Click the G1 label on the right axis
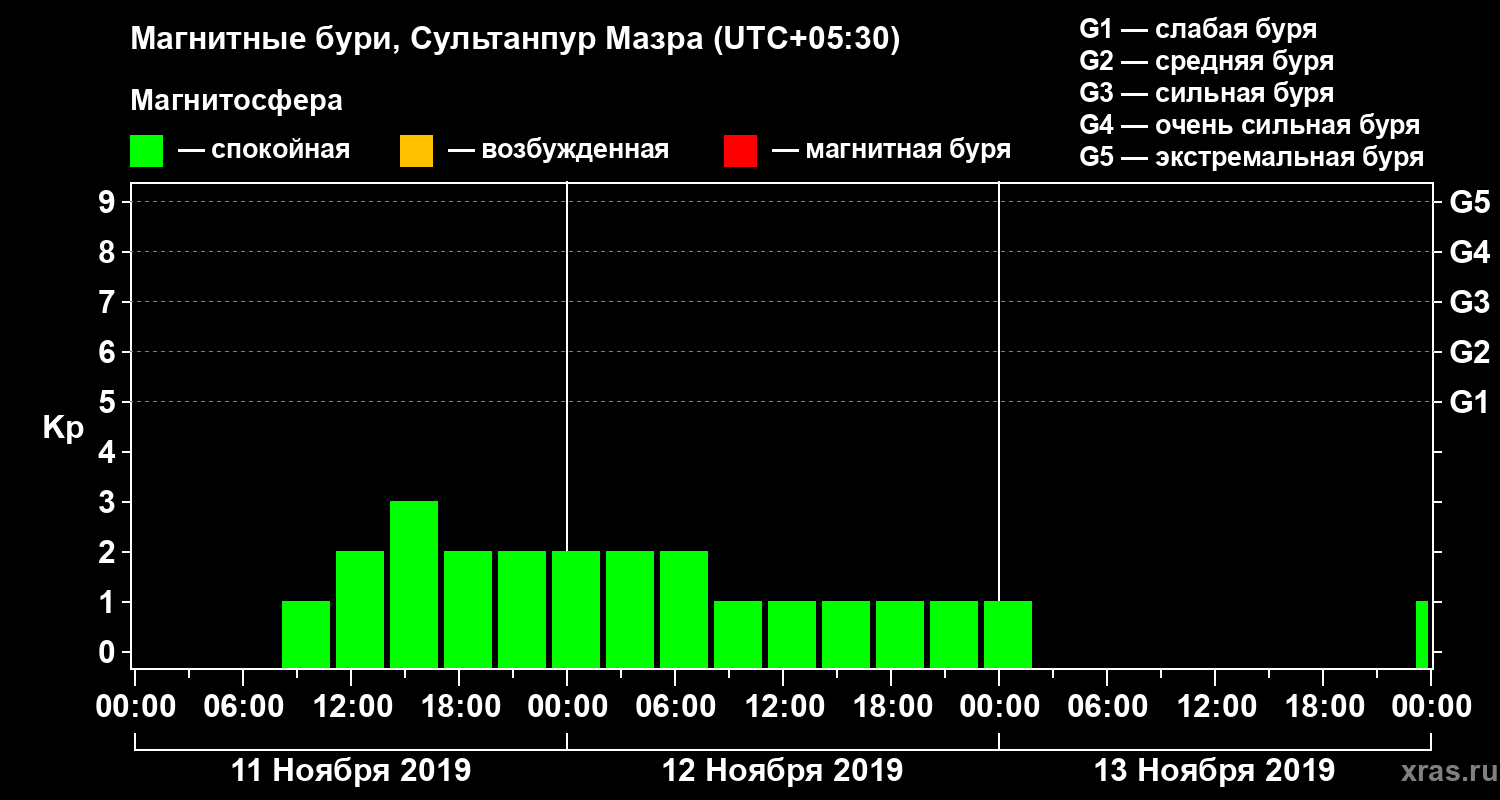Screen dimensions: 1500x800 click(1469, 402)
